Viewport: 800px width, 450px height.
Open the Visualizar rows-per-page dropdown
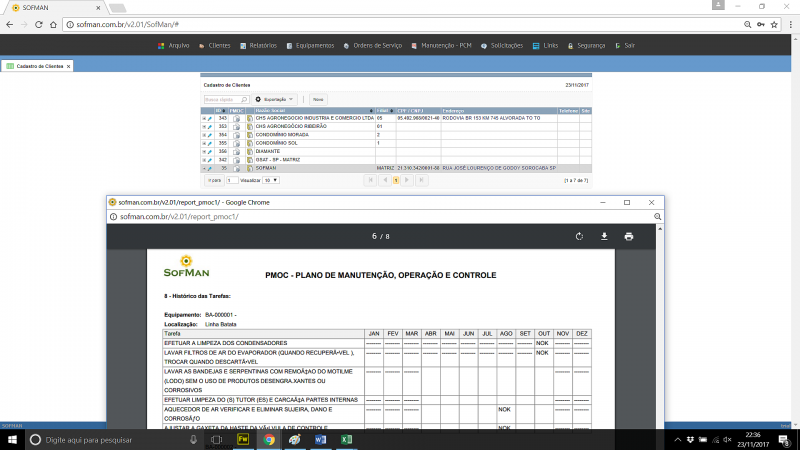click(272, 180)
